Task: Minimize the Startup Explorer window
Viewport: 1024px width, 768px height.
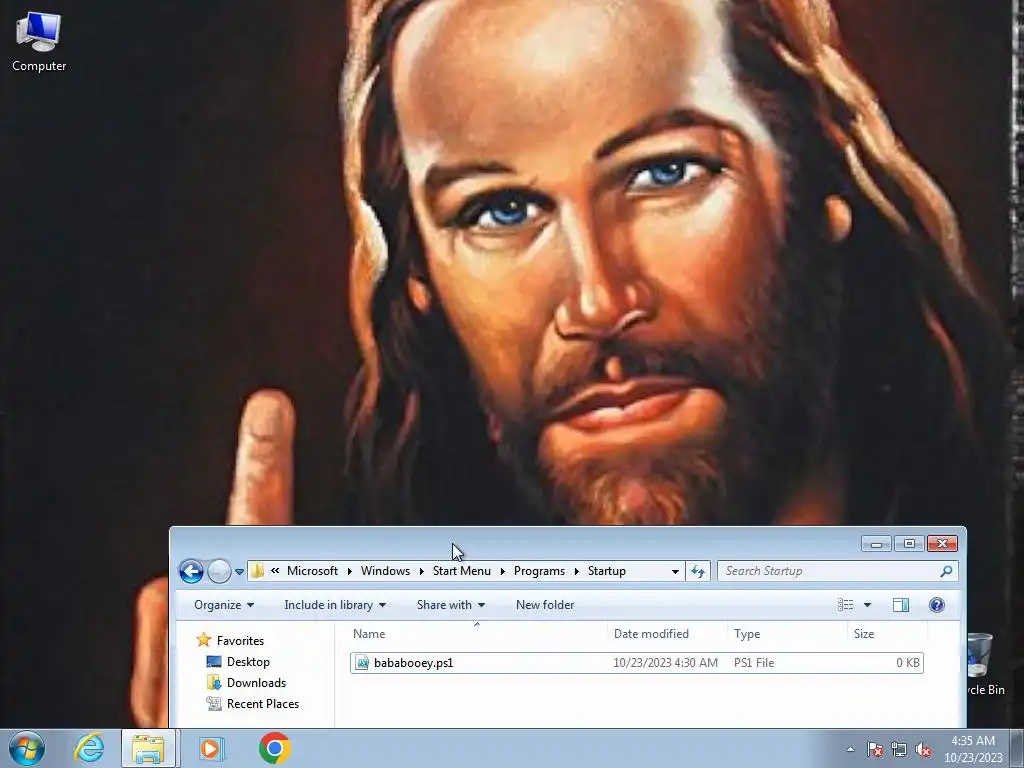Action: coord(877,543)
